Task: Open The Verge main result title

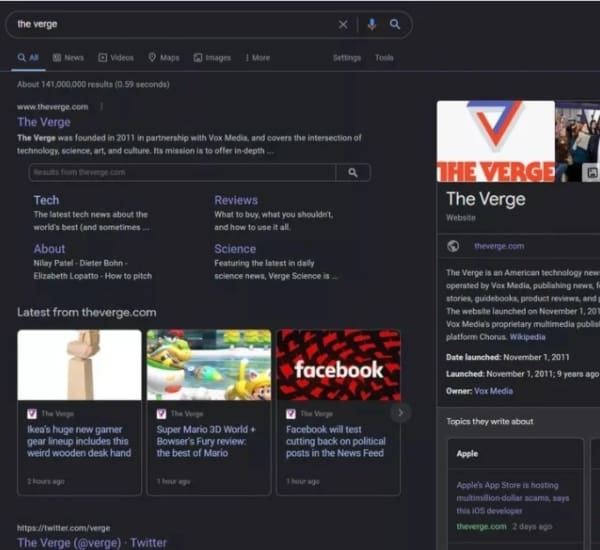Action: tap(44, 122)
